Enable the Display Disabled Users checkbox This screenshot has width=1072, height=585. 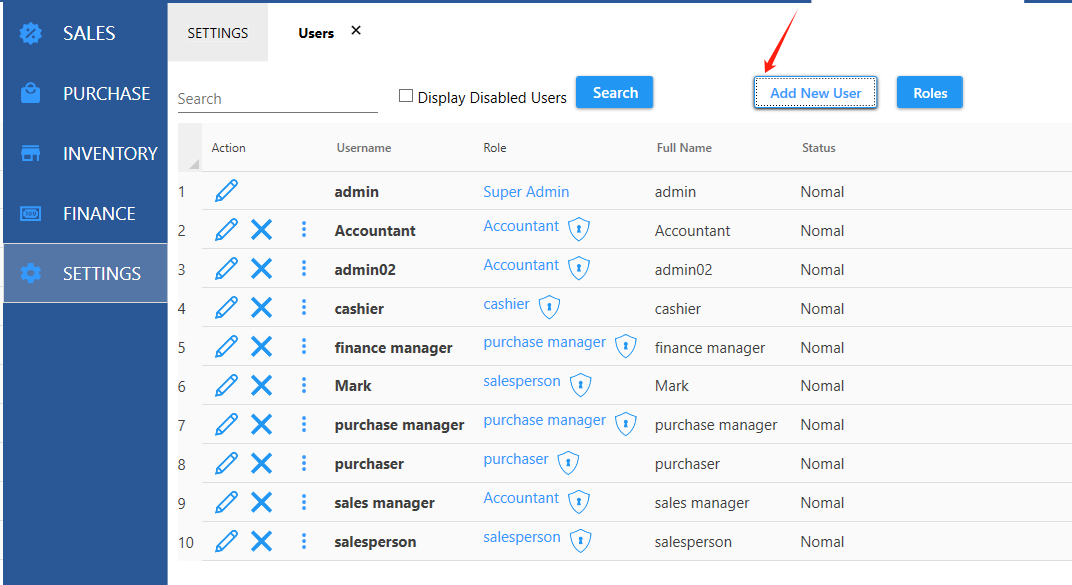[x=406, y=96]
